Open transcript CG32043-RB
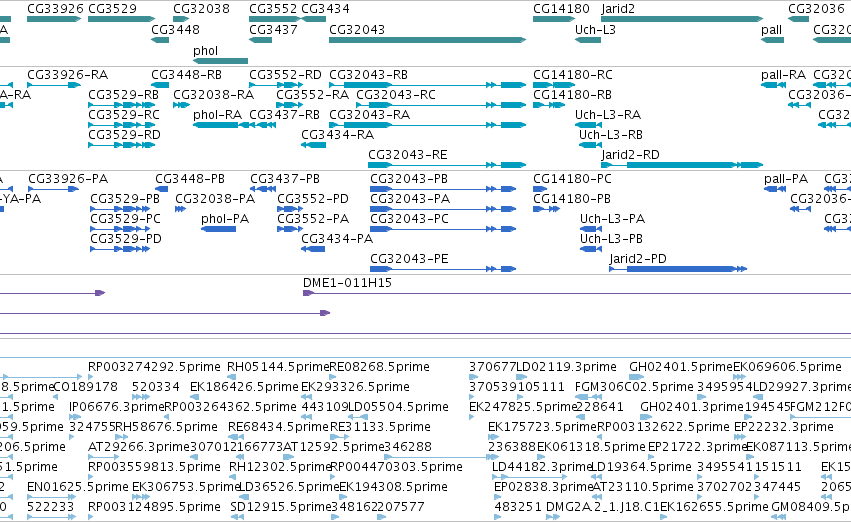Image resolution: width=851 pixels, height=522 pixels. 369,75
